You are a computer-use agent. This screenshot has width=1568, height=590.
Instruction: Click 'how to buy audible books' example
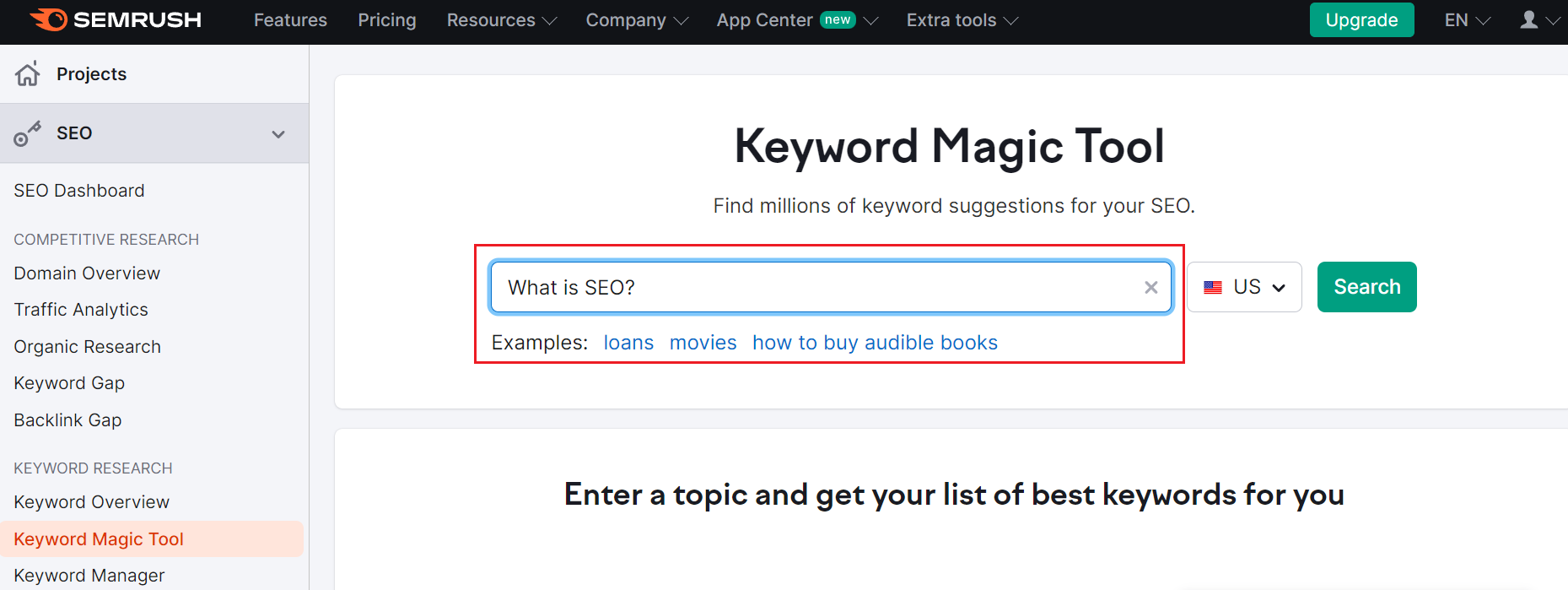click(x=875, y=343)
